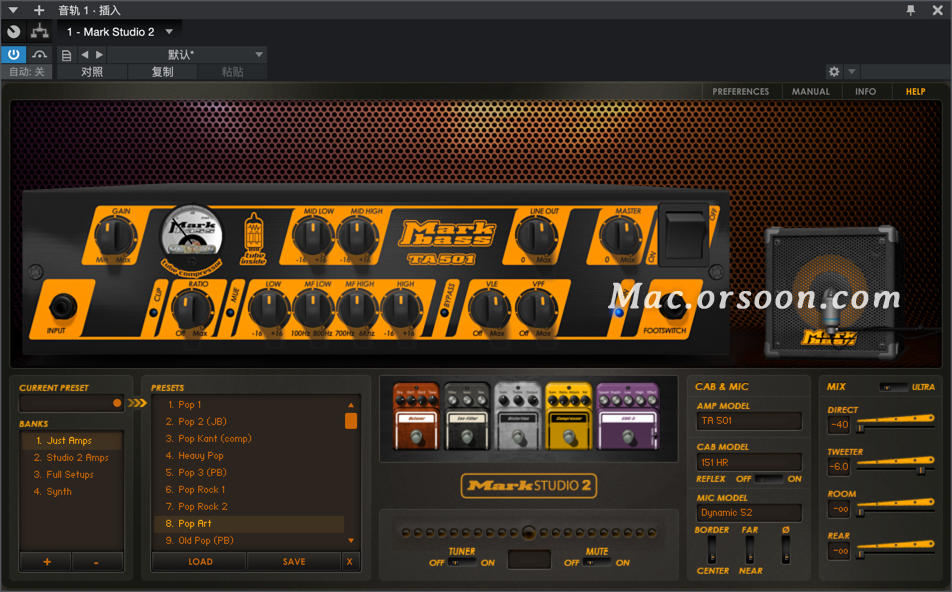The width and height of the screenshot is (952, 592).
Task: Select the Synth bank
Action: (x=72, y=491)
